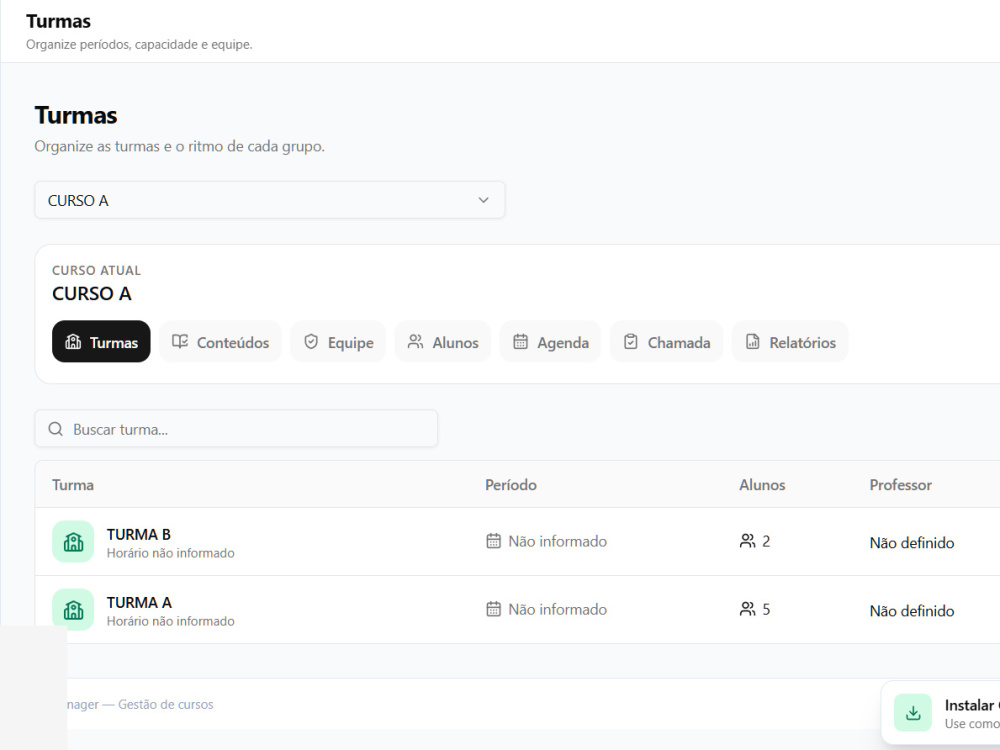Click the green install download icon
Viewport: 1000px width, 750px height.
point(913,713)
